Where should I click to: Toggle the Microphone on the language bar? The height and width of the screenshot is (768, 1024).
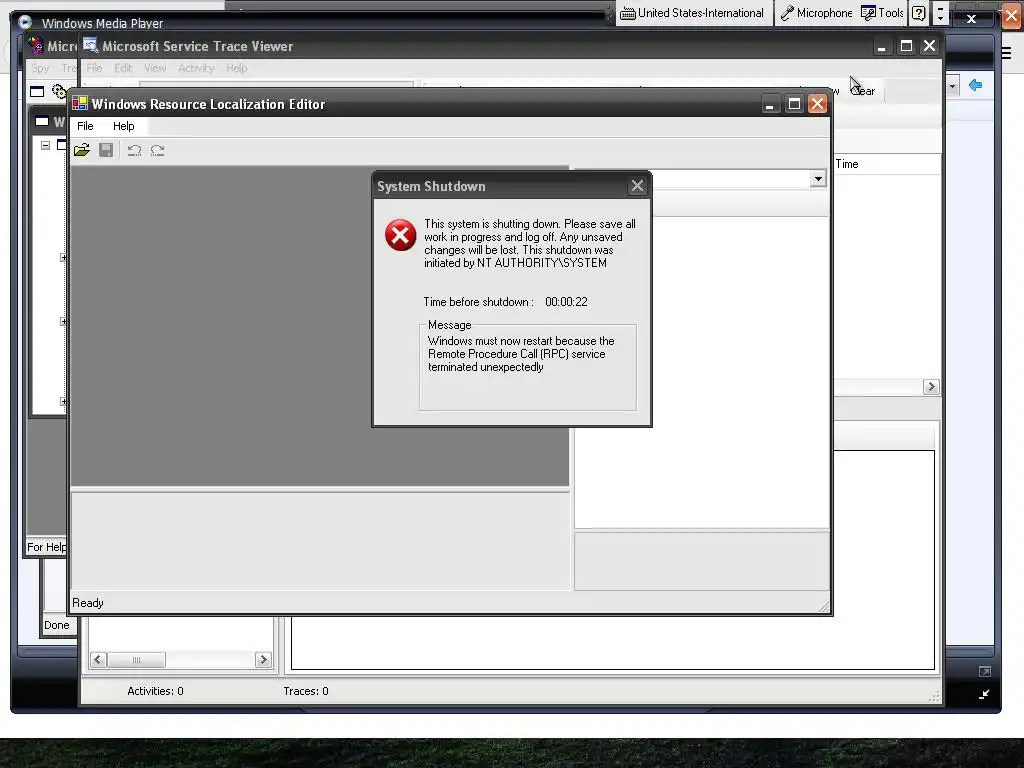coord(816,13)
